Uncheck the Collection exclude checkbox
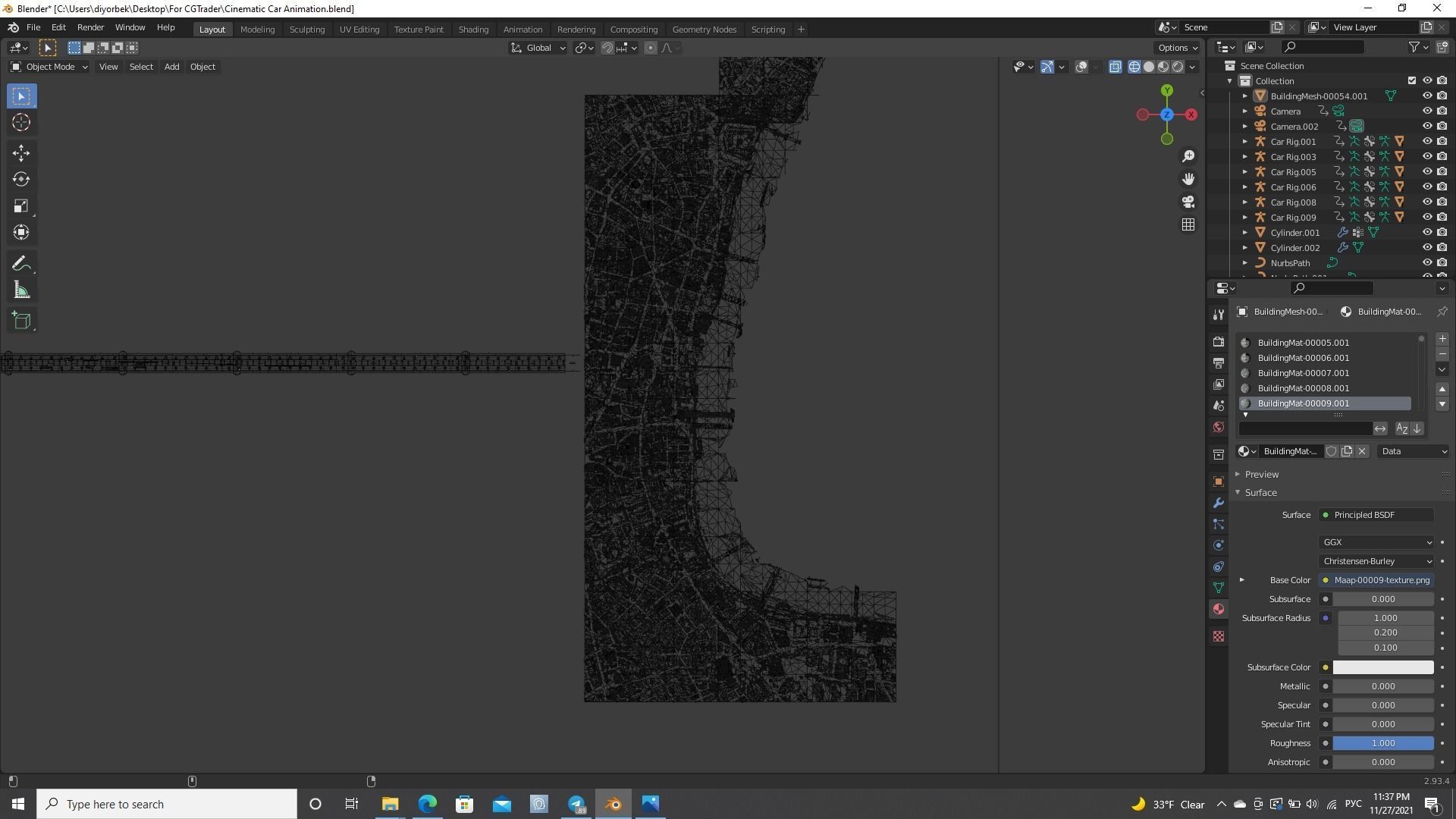This screenshot has width=1456, height=819. (1411, 81)
